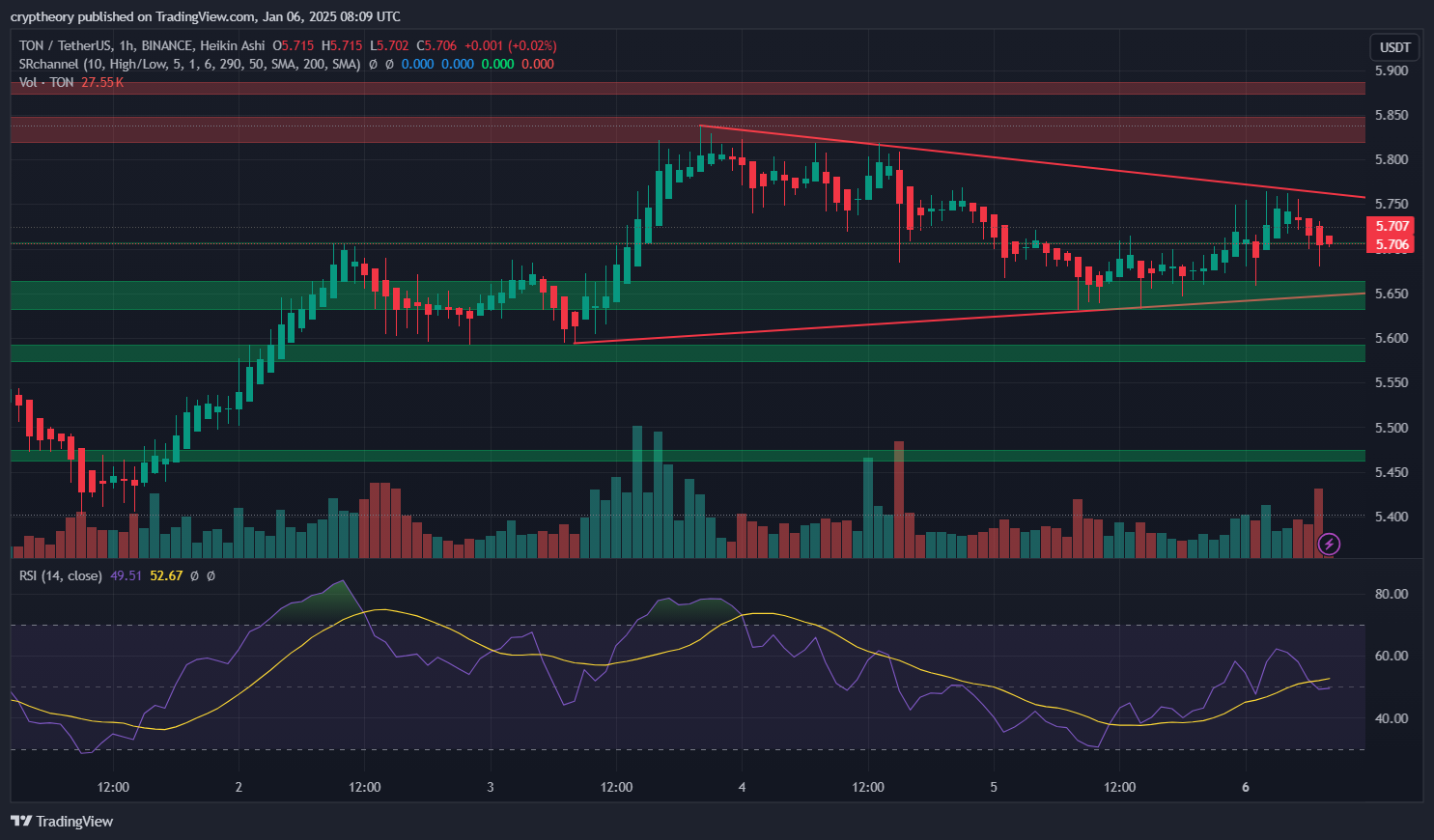Screen dimensions: 1434x840
Task: Click the 5.550 price axis label
Action: click(x=1392, y=382)
